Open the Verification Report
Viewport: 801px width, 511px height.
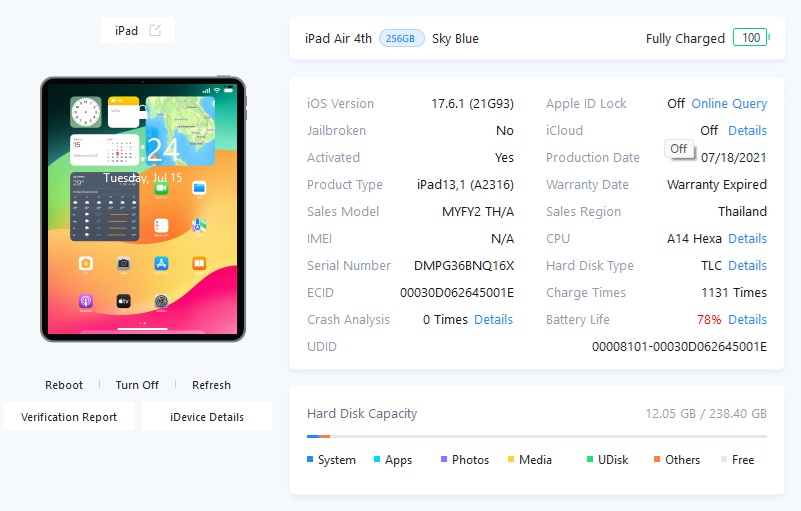[x=69, y=416]
